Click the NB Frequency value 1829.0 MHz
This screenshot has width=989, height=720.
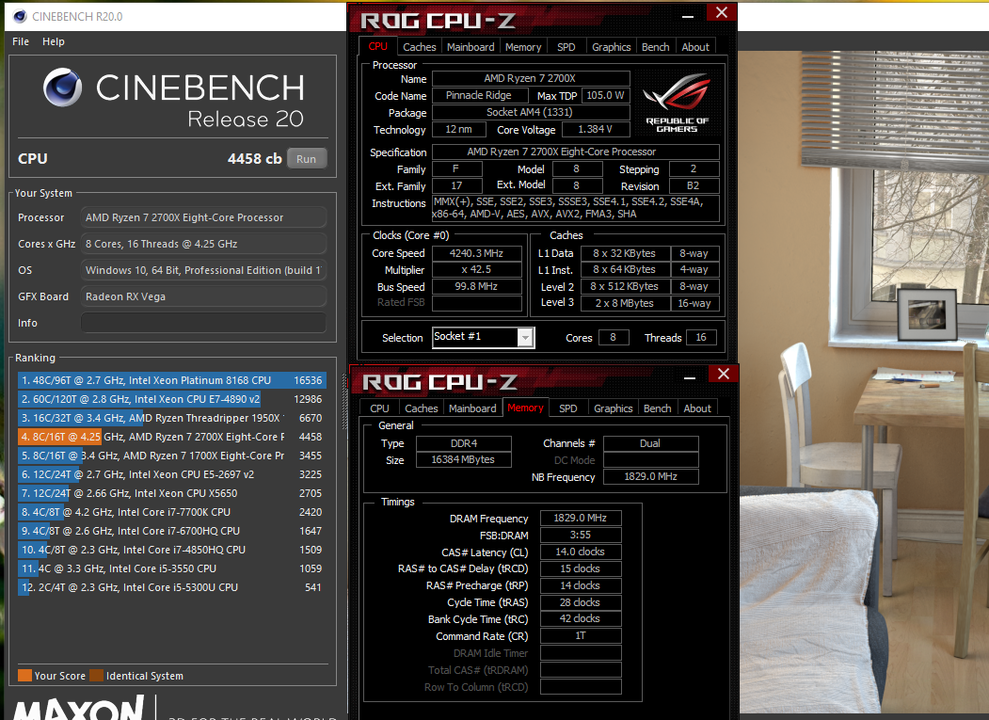point(651,477)
